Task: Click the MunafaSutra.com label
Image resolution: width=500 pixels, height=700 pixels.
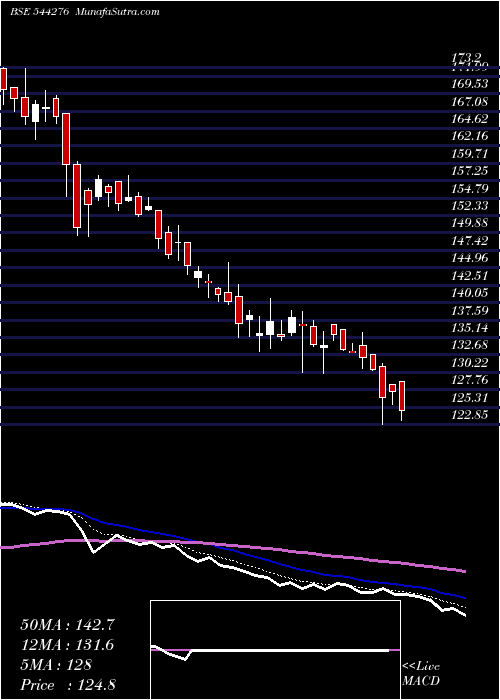Action: [x=118, y=12]
